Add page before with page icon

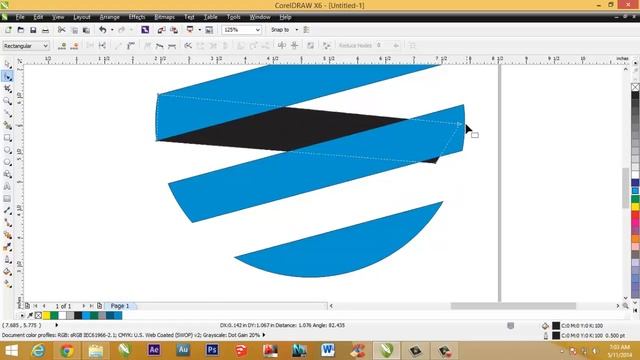[x=27, y=306]
